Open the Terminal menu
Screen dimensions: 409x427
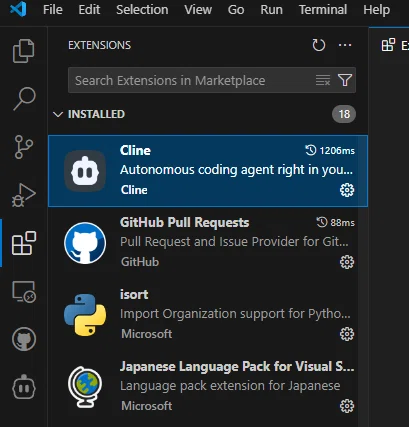point(323,10)
